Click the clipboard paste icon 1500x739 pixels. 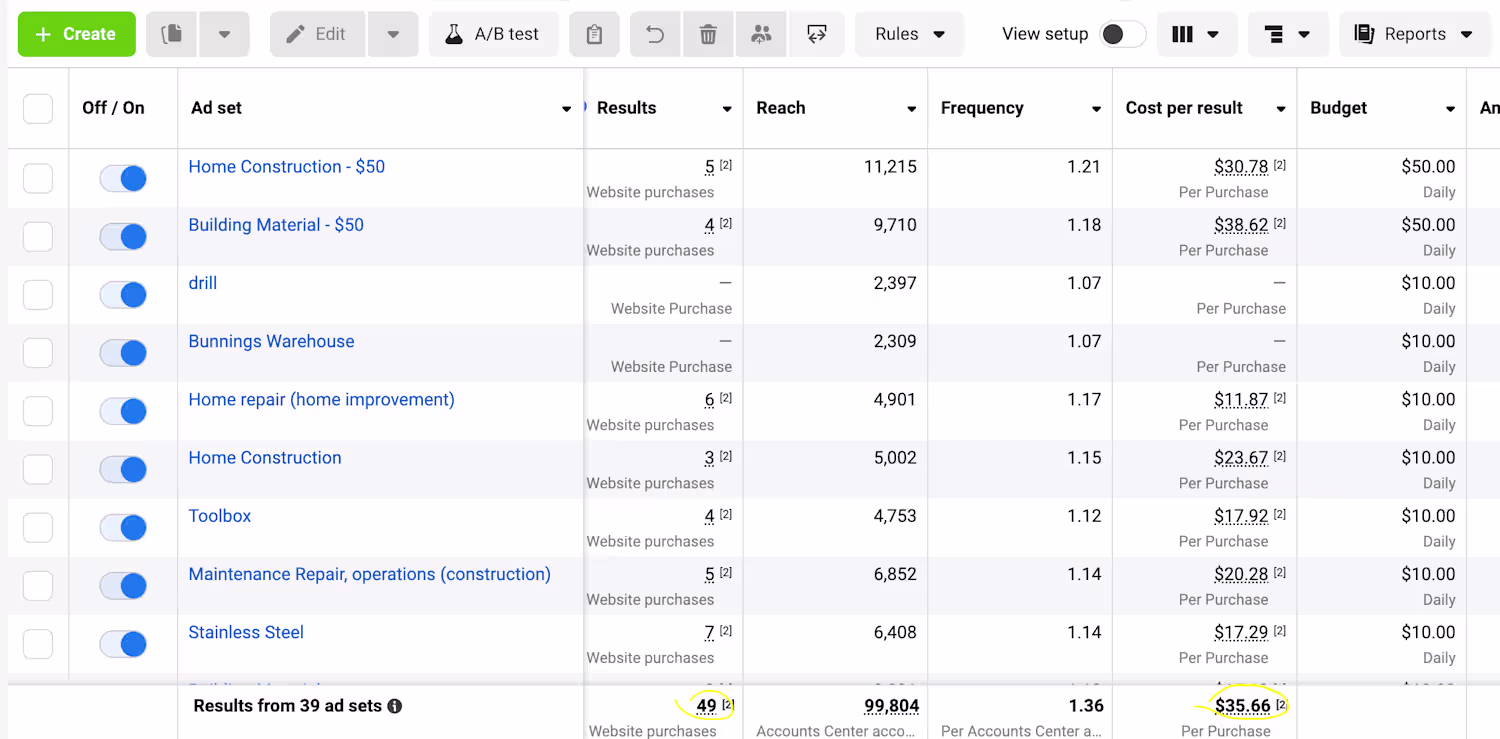pos(594,34)
